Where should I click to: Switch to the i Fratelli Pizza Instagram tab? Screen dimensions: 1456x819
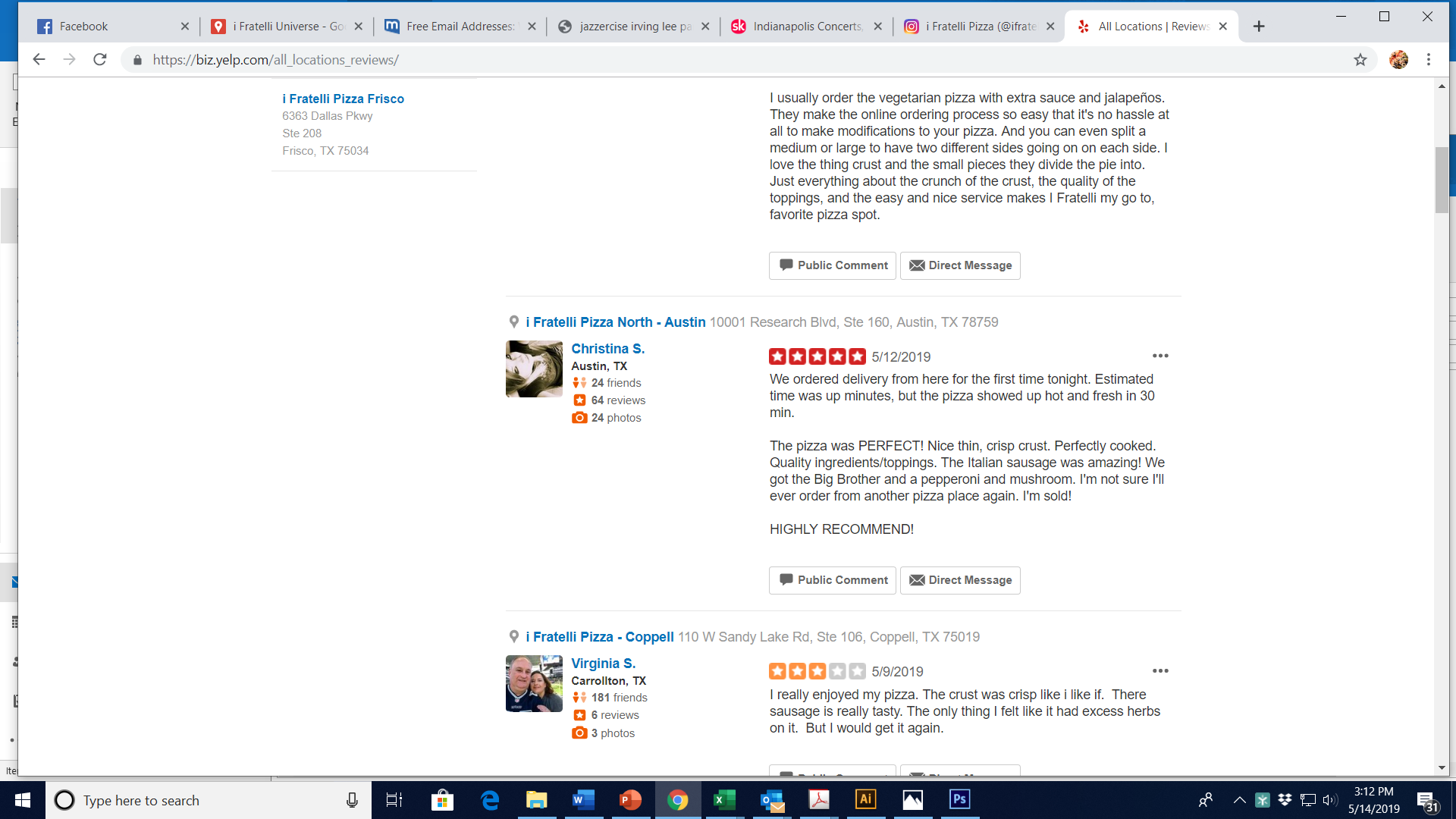(x=980, y=27)
